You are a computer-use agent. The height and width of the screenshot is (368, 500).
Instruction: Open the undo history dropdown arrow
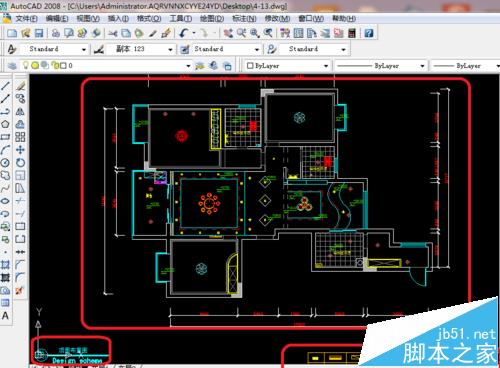(x=194, y=33)
